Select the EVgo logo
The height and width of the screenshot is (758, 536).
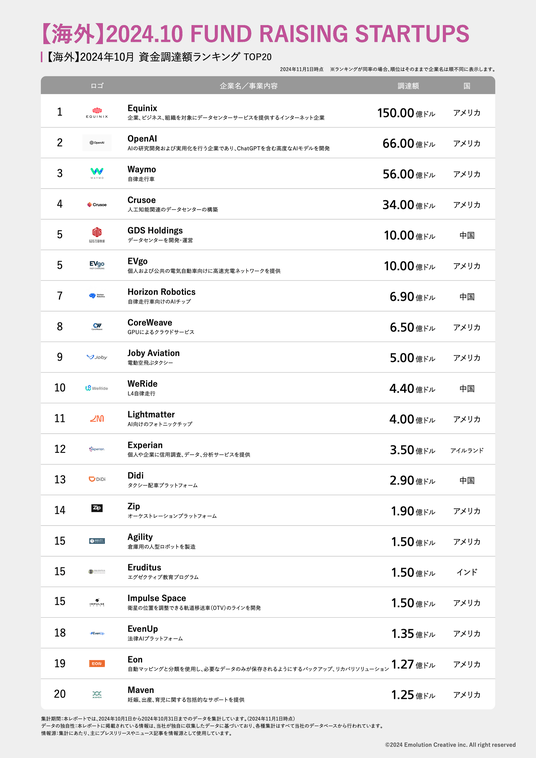point(97,265)
